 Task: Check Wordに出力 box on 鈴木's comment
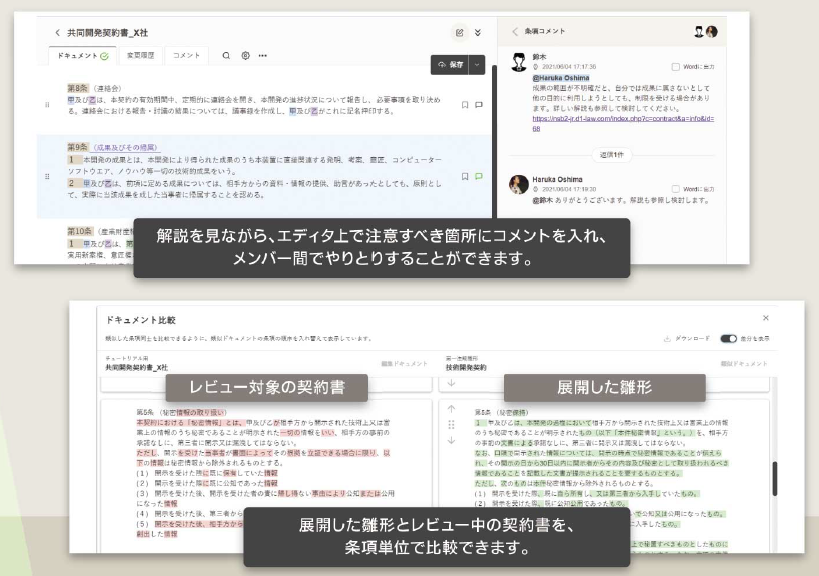click(x=676, y=66)
